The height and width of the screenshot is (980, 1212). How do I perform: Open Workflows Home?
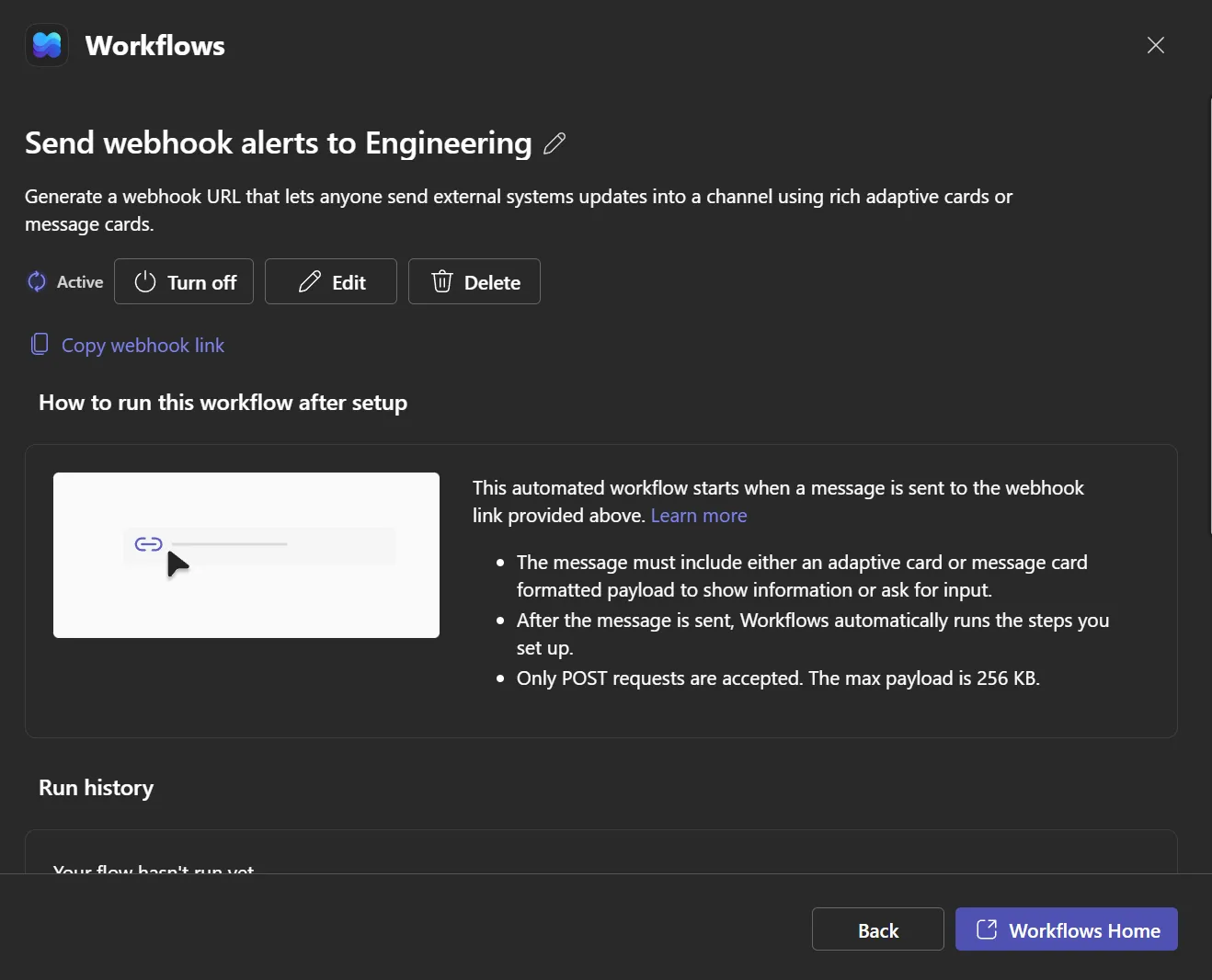1067,929
